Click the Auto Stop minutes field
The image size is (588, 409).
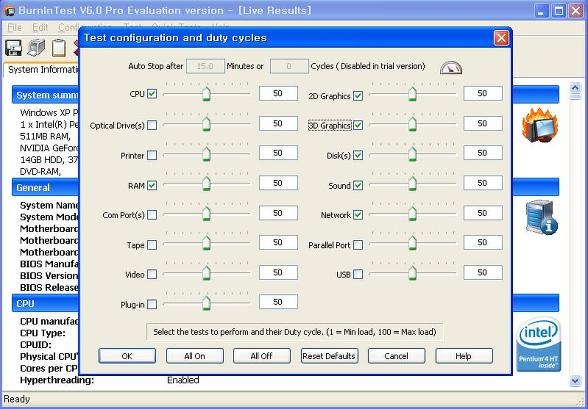pos(206,66)
